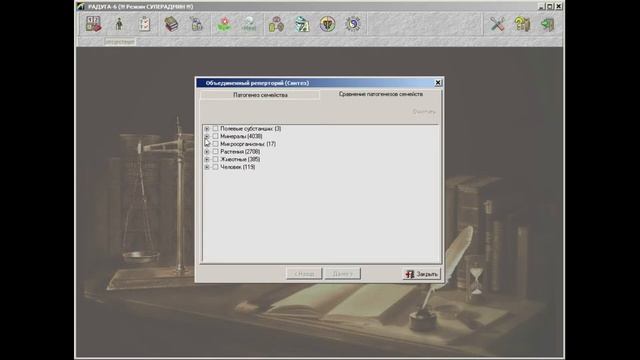This screenshot has width=640, height=360.
Task: Open the stacked books icon
Action: point(171,24)
